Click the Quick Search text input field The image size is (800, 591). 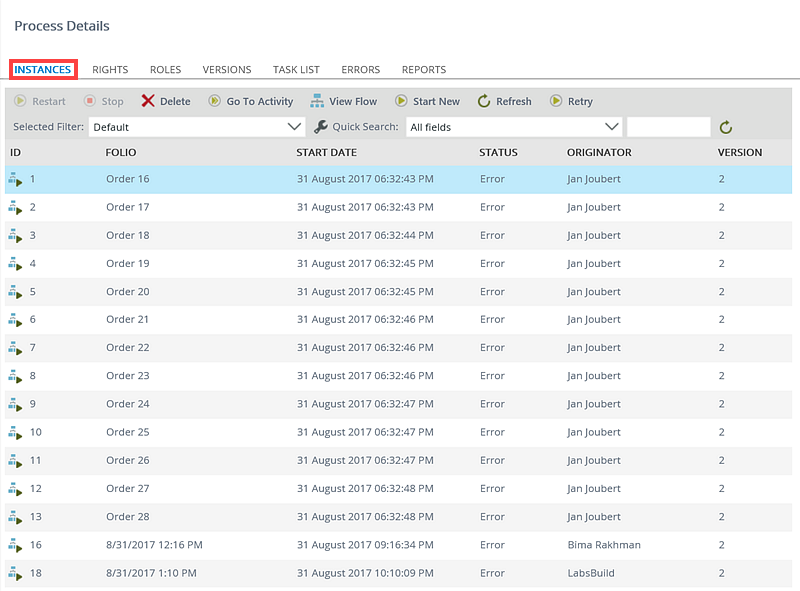pyautogui.click(x=668, y=127)
